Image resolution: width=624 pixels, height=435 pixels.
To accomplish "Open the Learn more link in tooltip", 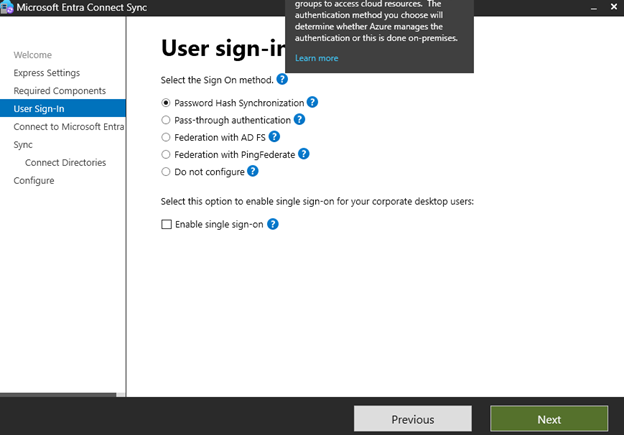I will coord(316,58).
